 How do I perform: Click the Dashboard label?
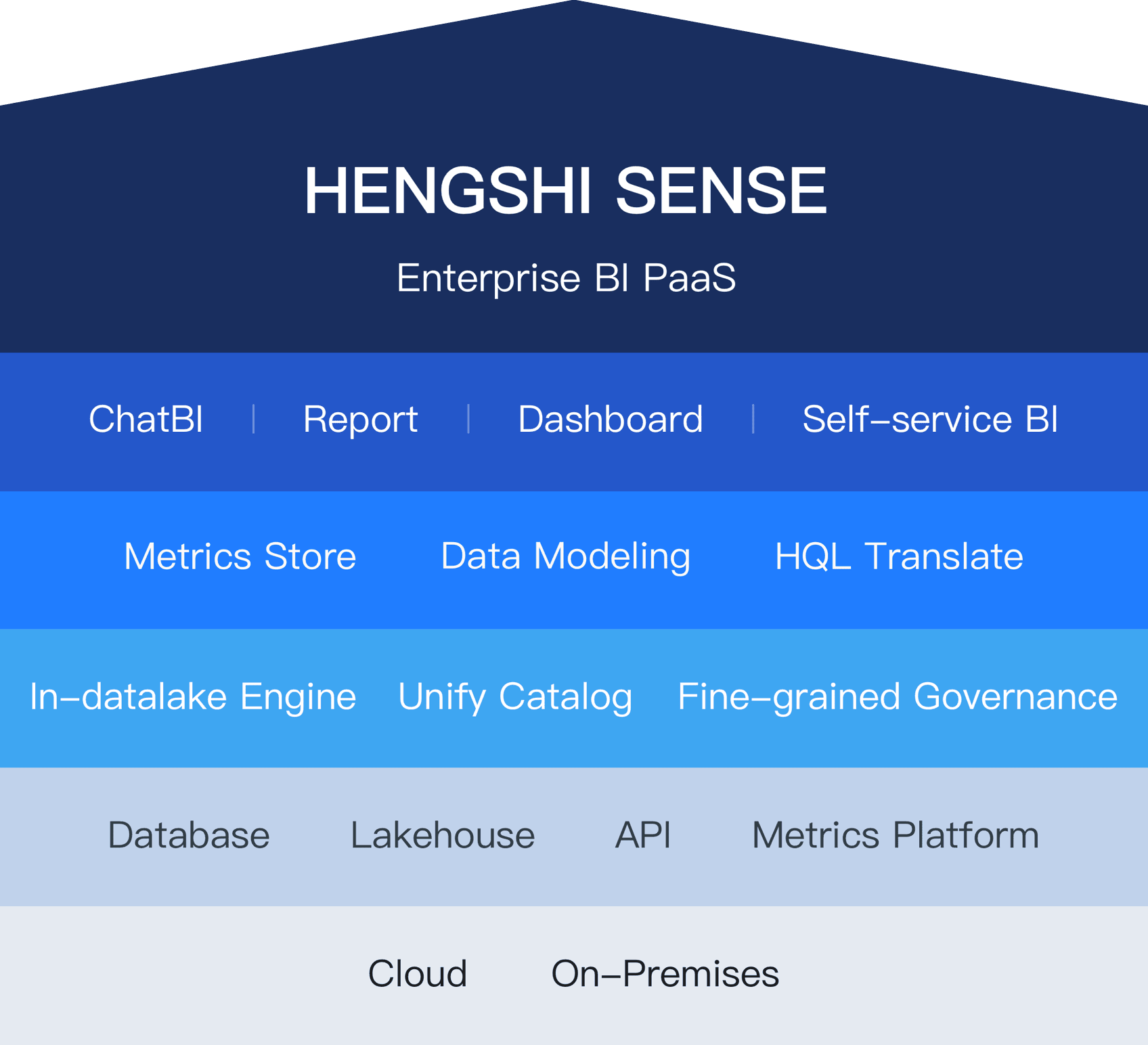tap(610, 419)
